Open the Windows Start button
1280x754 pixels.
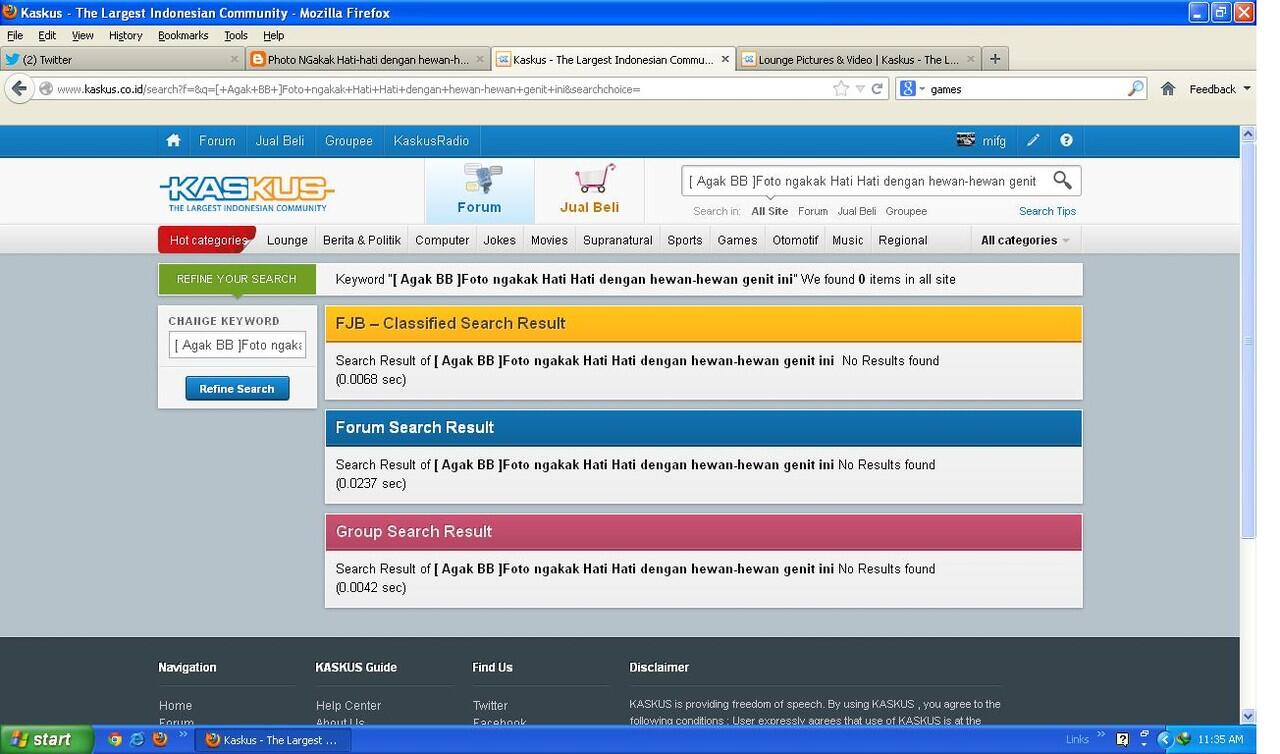click(47, 740)
